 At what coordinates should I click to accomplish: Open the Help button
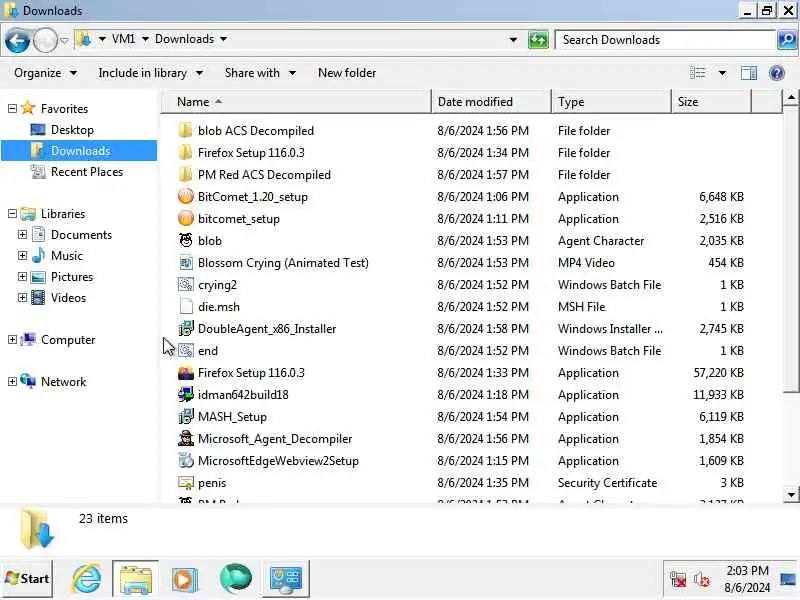(x=777, y=73)
